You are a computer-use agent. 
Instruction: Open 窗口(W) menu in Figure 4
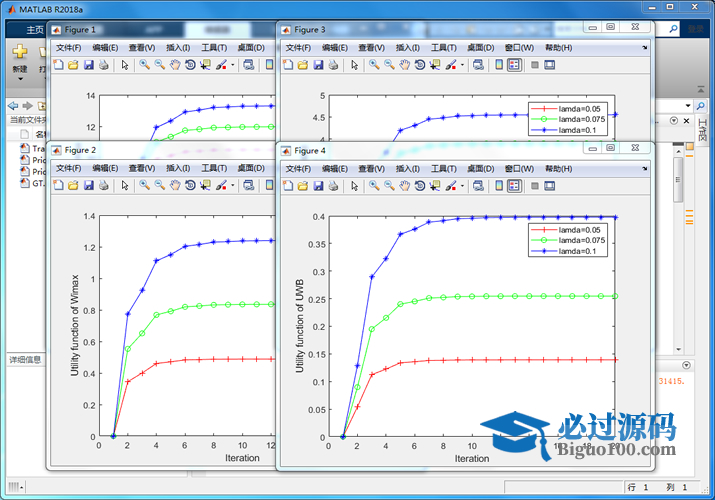[x=519, y=169]
